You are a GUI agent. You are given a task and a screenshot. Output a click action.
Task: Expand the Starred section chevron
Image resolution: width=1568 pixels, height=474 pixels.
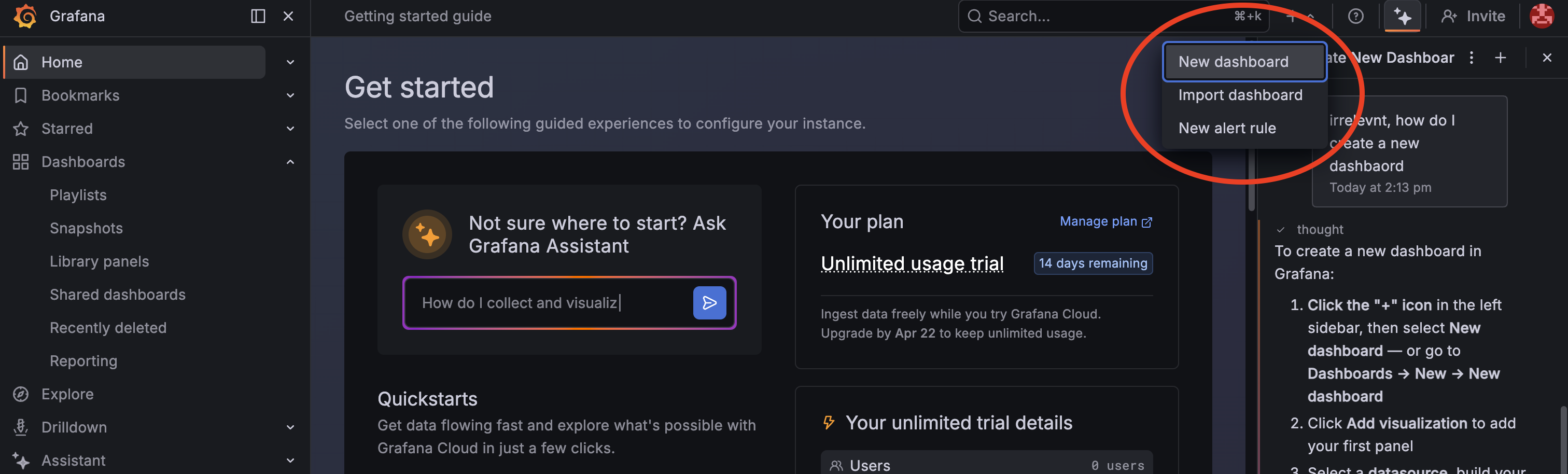290,129
